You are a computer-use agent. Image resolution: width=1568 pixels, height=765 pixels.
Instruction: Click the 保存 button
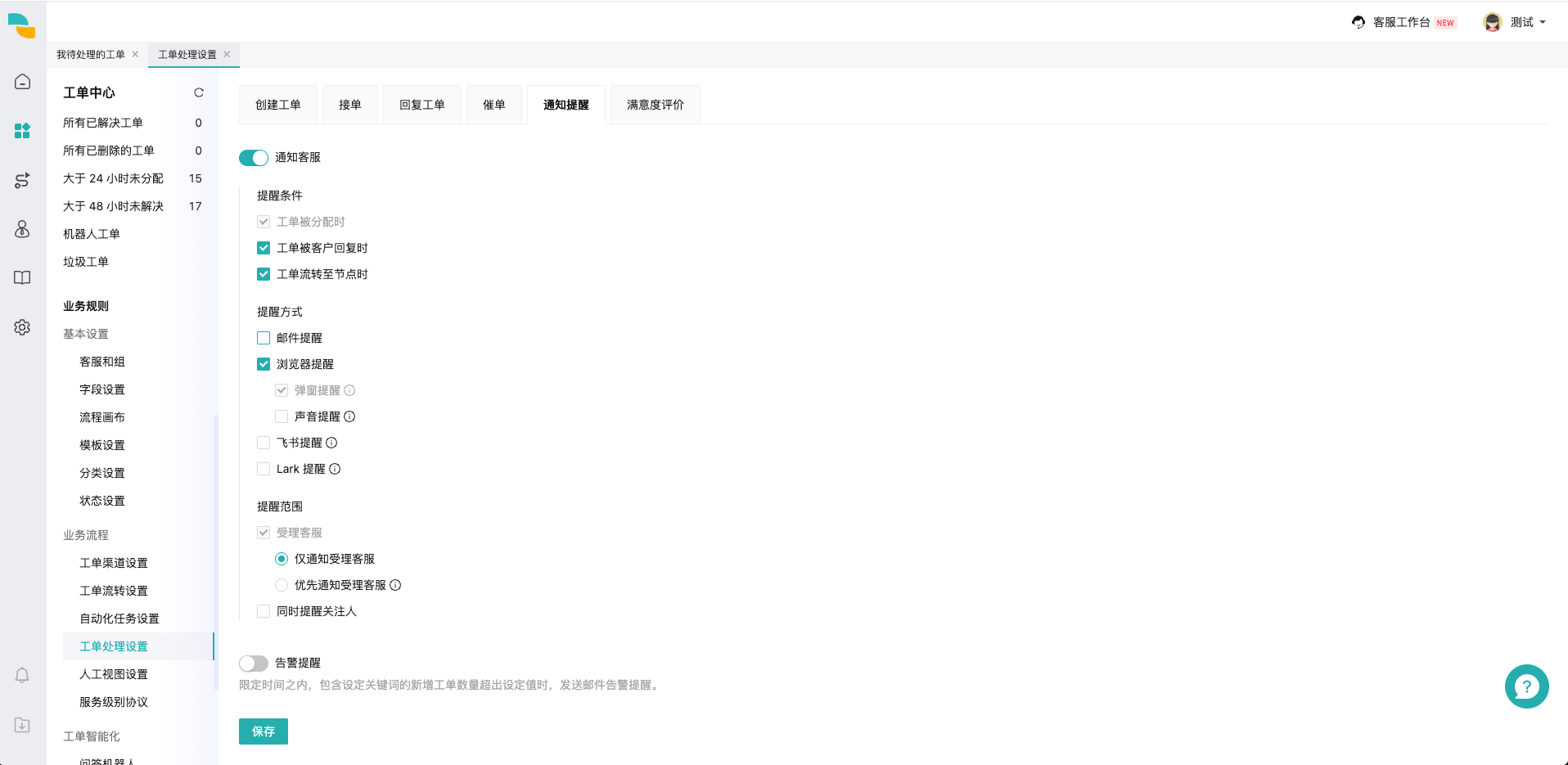(x=264, y=731)
